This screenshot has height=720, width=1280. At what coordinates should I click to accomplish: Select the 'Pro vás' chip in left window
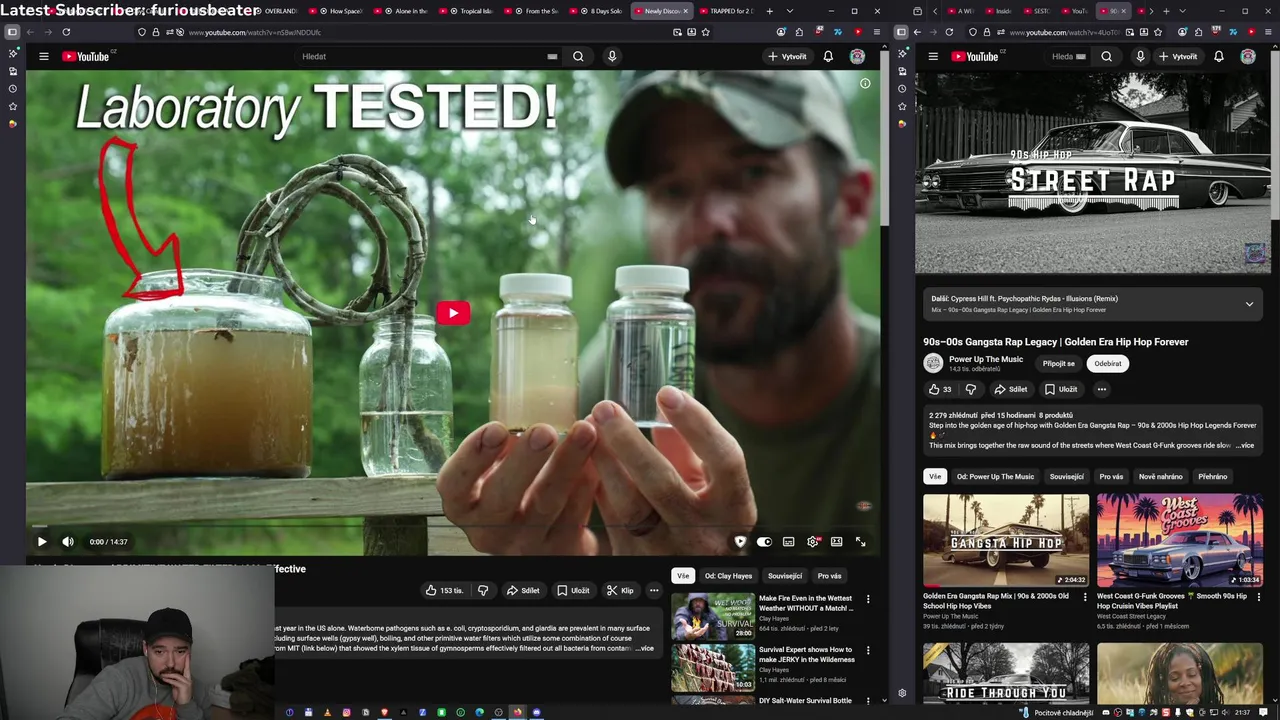830,576
